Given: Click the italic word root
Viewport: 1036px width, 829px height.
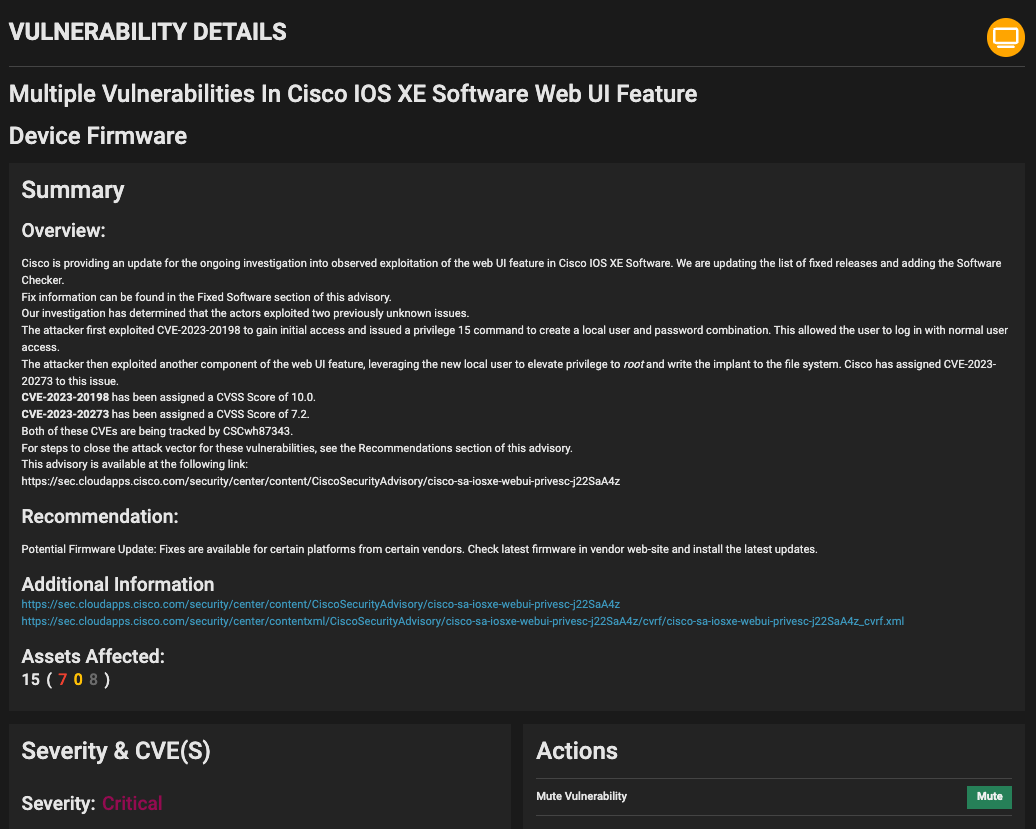Looking at the screenshot, I should coord(634,365).
